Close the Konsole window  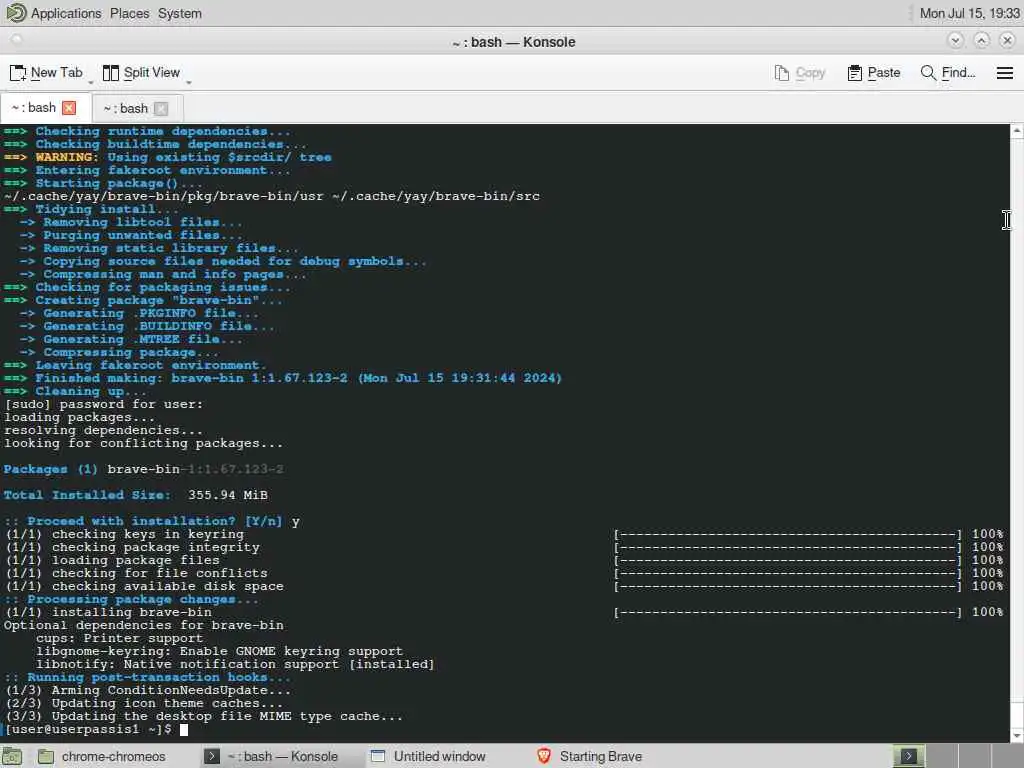point(1007,40)
